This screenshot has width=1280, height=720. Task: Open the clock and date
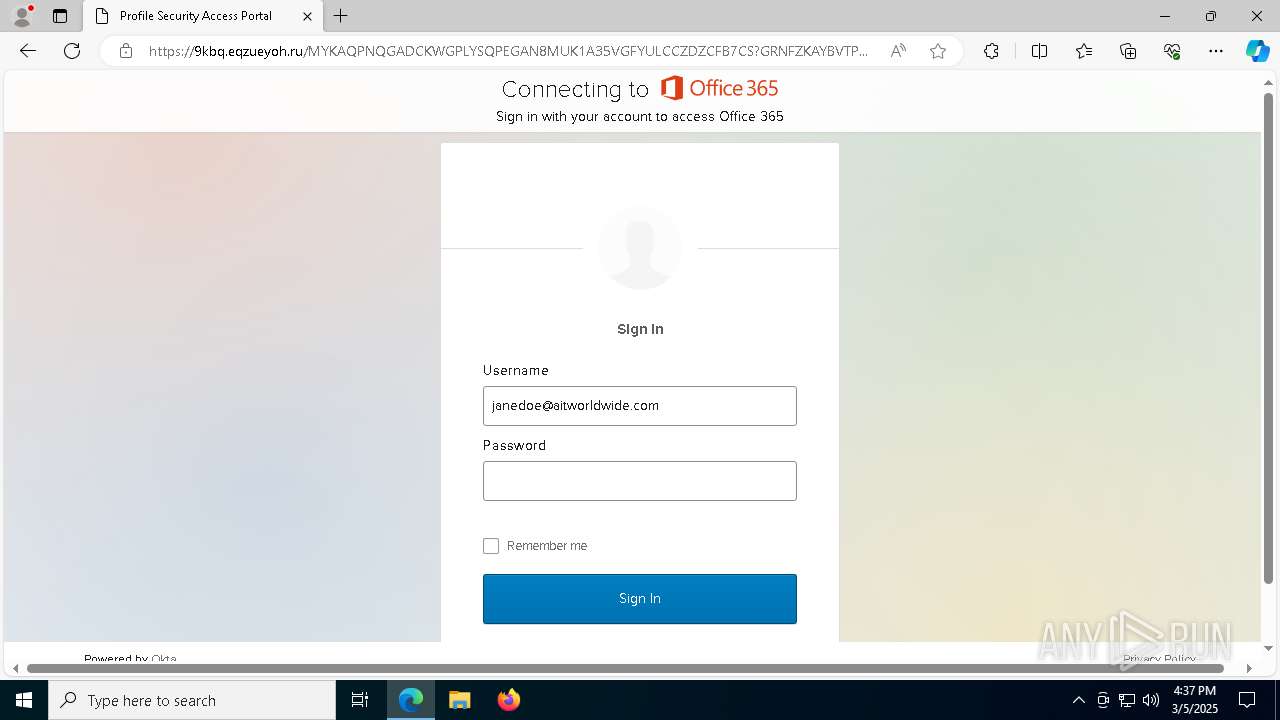click(x=1195, y=700)
